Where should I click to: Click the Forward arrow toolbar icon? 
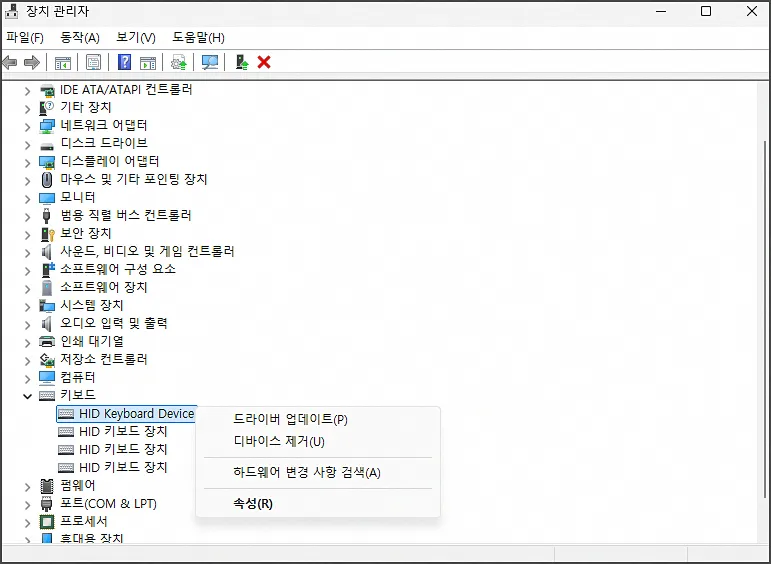pyautogui.click(x=32, y=62)
